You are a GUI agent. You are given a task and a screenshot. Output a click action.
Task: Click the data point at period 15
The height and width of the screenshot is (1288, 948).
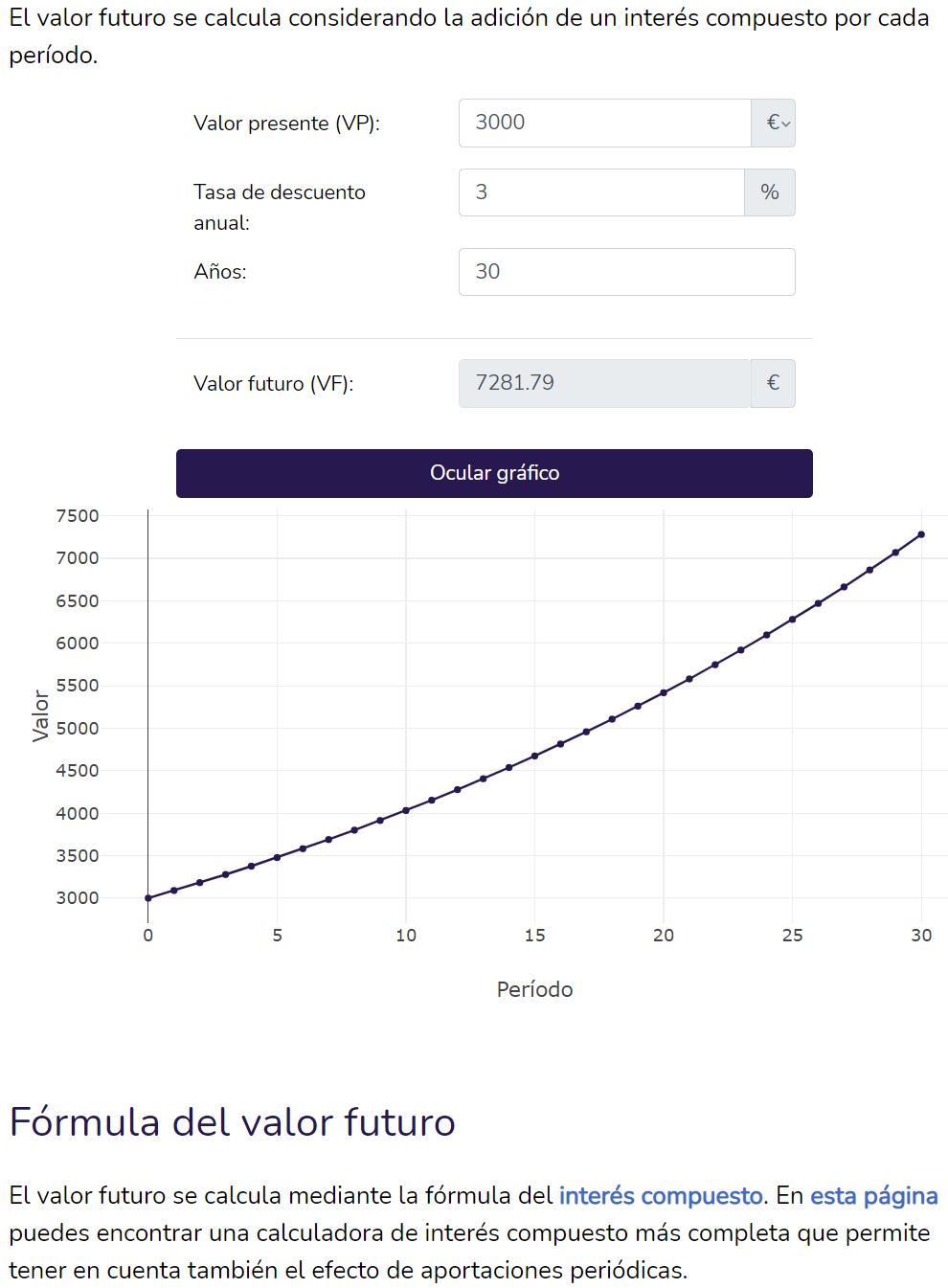(x=535, y=756)
